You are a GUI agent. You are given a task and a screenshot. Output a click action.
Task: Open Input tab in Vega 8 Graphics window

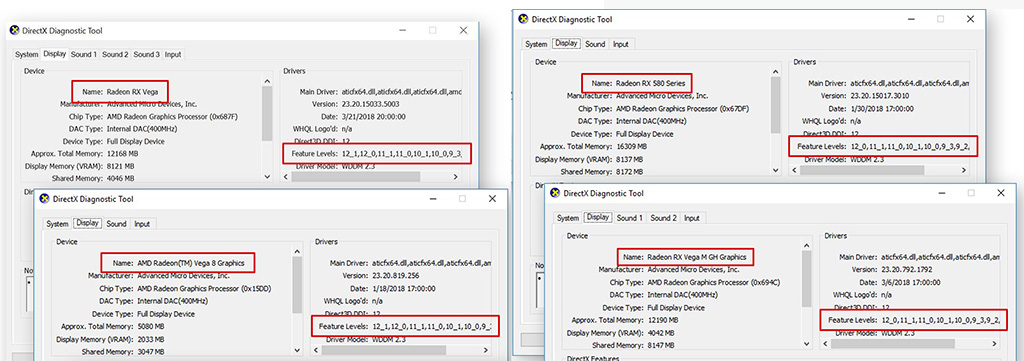[x=142, y=224]
